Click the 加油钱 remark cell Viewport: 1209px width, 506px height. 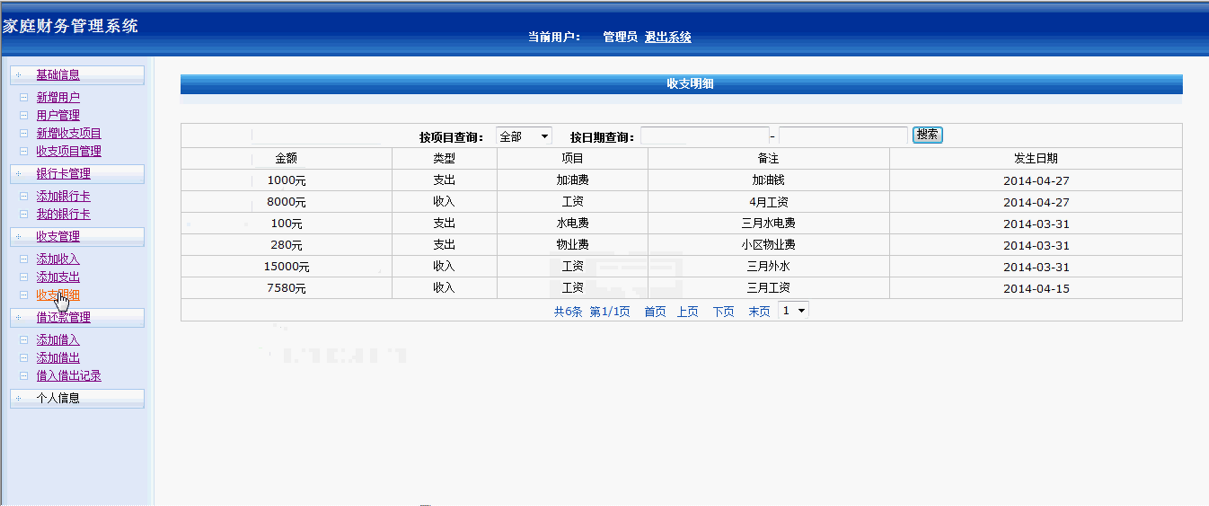(x=768, y=181)
